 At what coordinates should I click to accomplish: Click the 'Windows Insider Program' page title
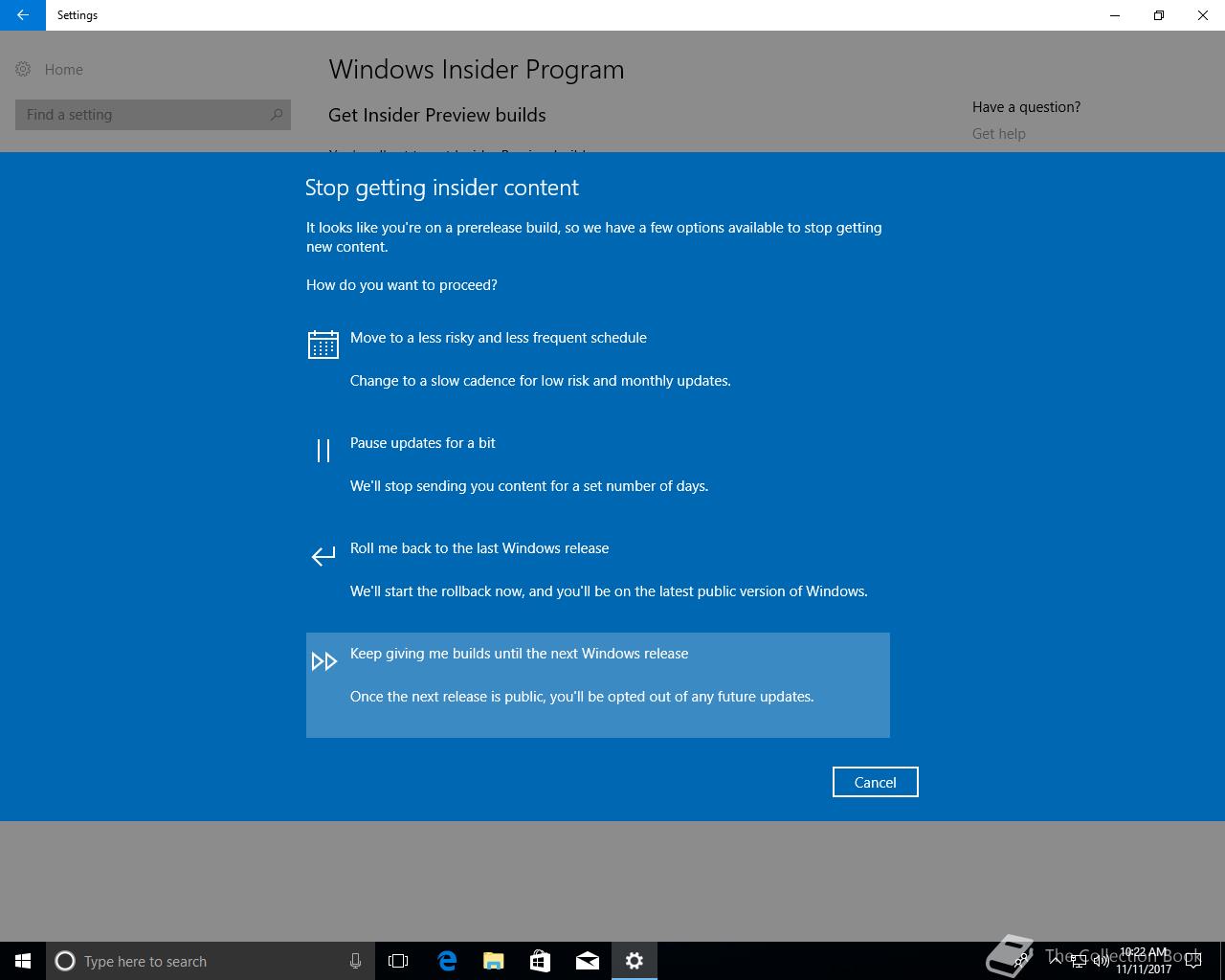coord(477,70)
